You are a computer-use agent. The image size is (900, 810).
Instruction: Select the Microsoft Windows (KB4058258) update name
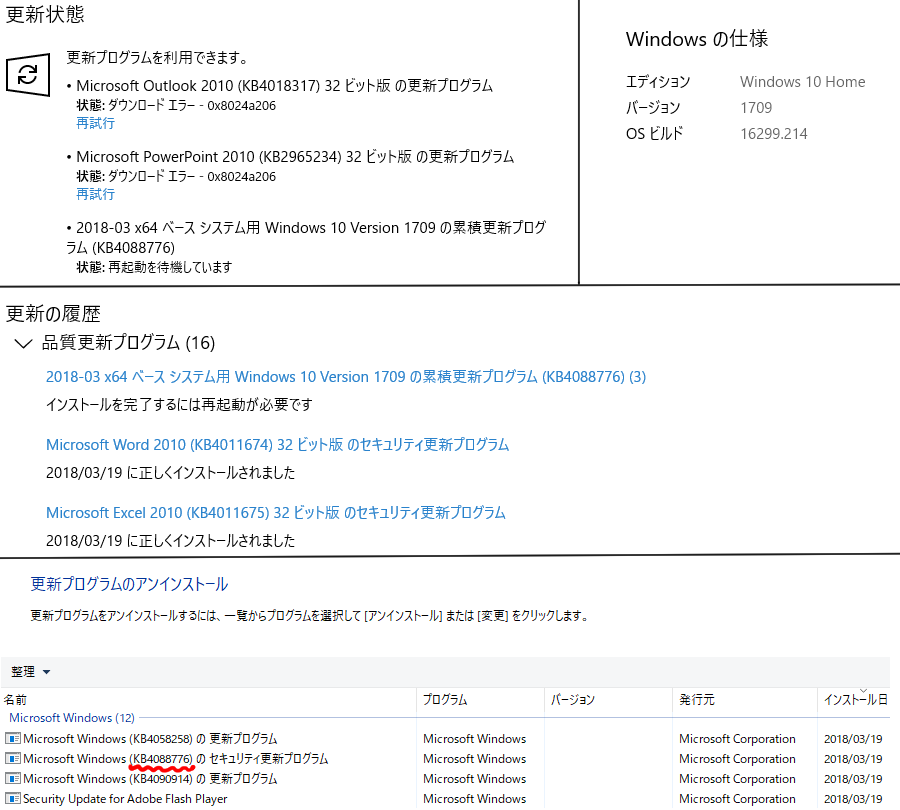pos(150,739)
